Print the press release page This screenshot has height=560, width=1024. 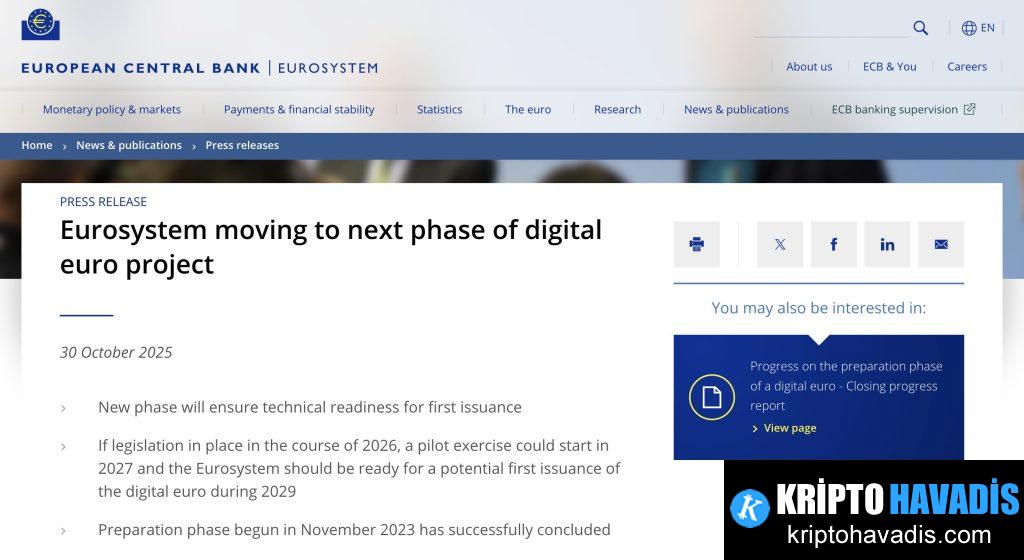pos(696,244)
